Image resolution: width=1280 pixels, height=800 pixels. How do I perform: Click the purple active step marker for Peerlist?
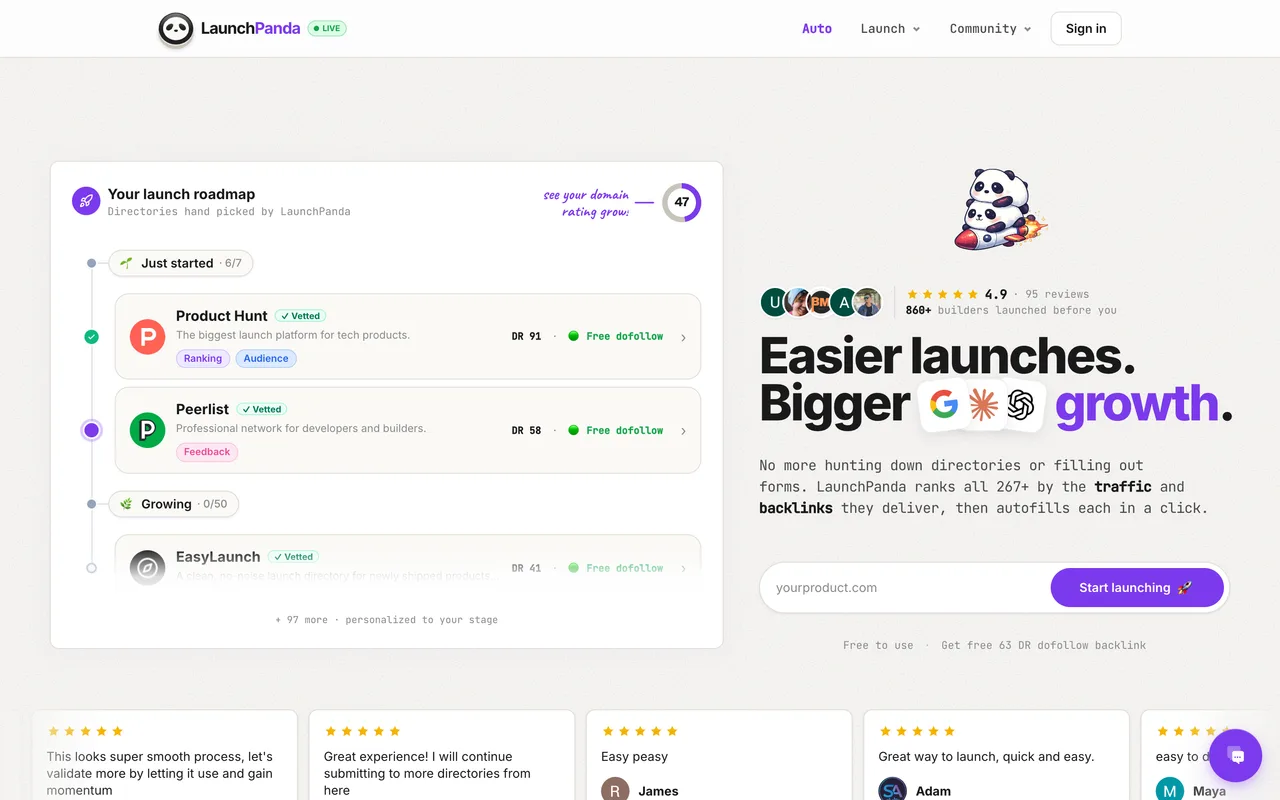(x=92, y=430)
